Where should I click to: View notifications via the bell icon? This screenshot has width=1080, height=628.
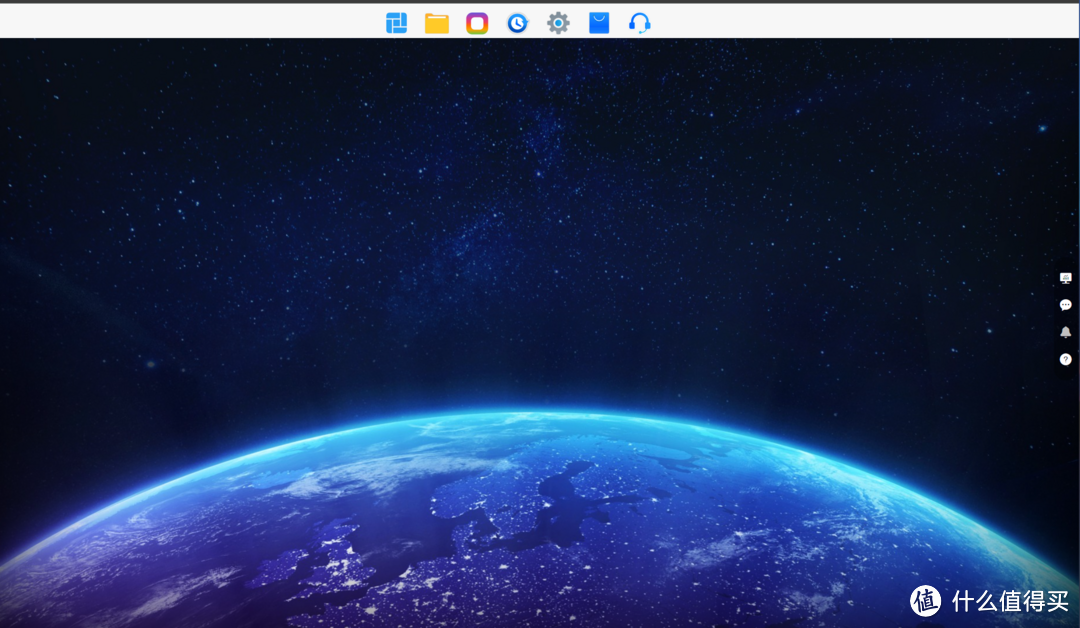click(x=1065, y=332)
